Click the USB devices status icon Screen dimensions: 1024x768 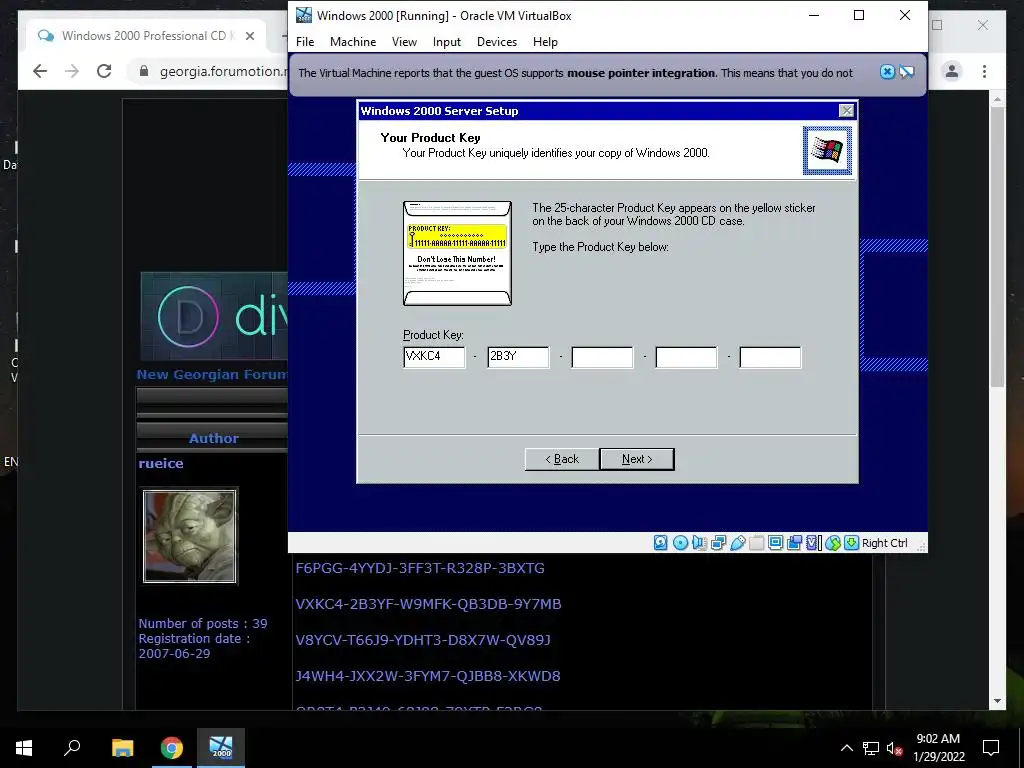[x=737, y=543]
